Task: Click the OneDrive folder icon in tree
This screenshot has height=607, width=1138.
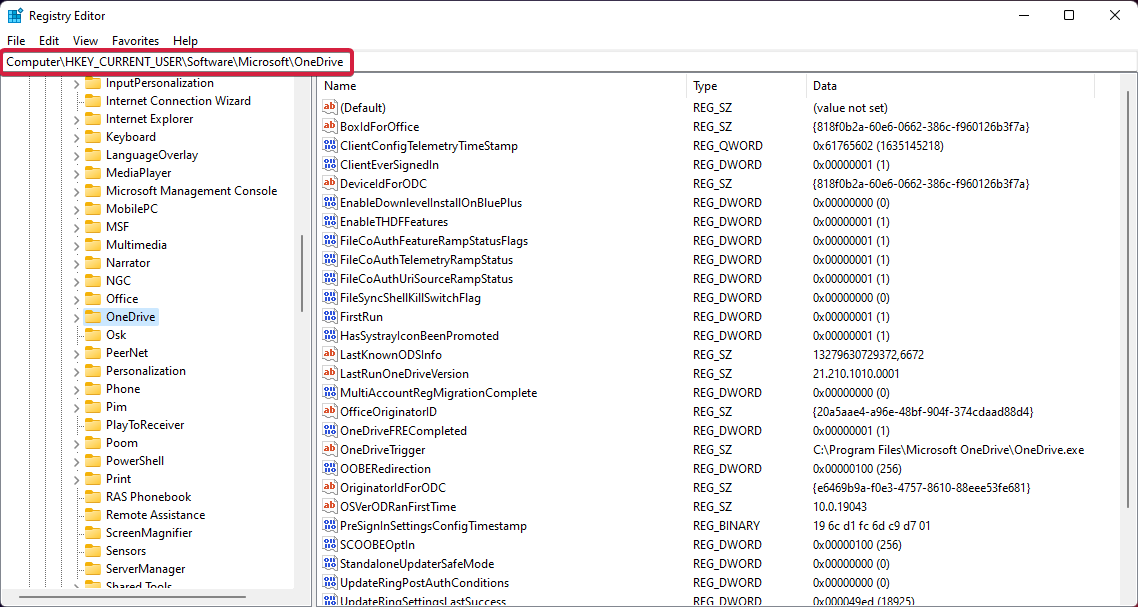Action: coord(93,317)
